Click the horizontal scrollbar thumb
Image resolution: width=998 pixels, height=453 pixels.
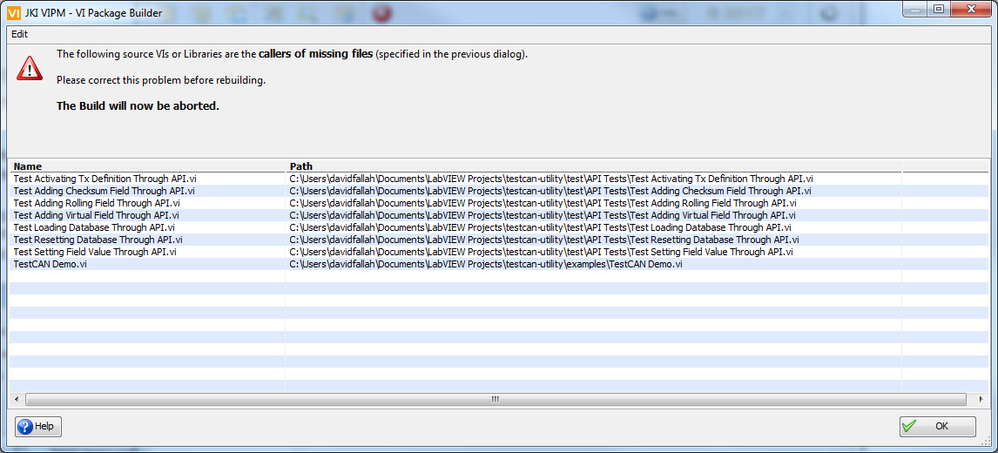(x=495, y=399)
